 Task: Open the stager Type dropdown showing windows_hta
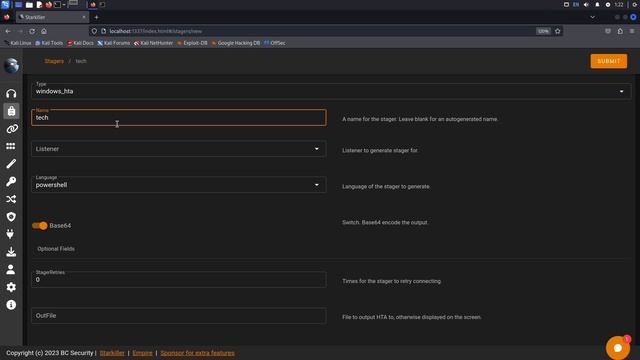pyautogui.click(x=331, y=91)
